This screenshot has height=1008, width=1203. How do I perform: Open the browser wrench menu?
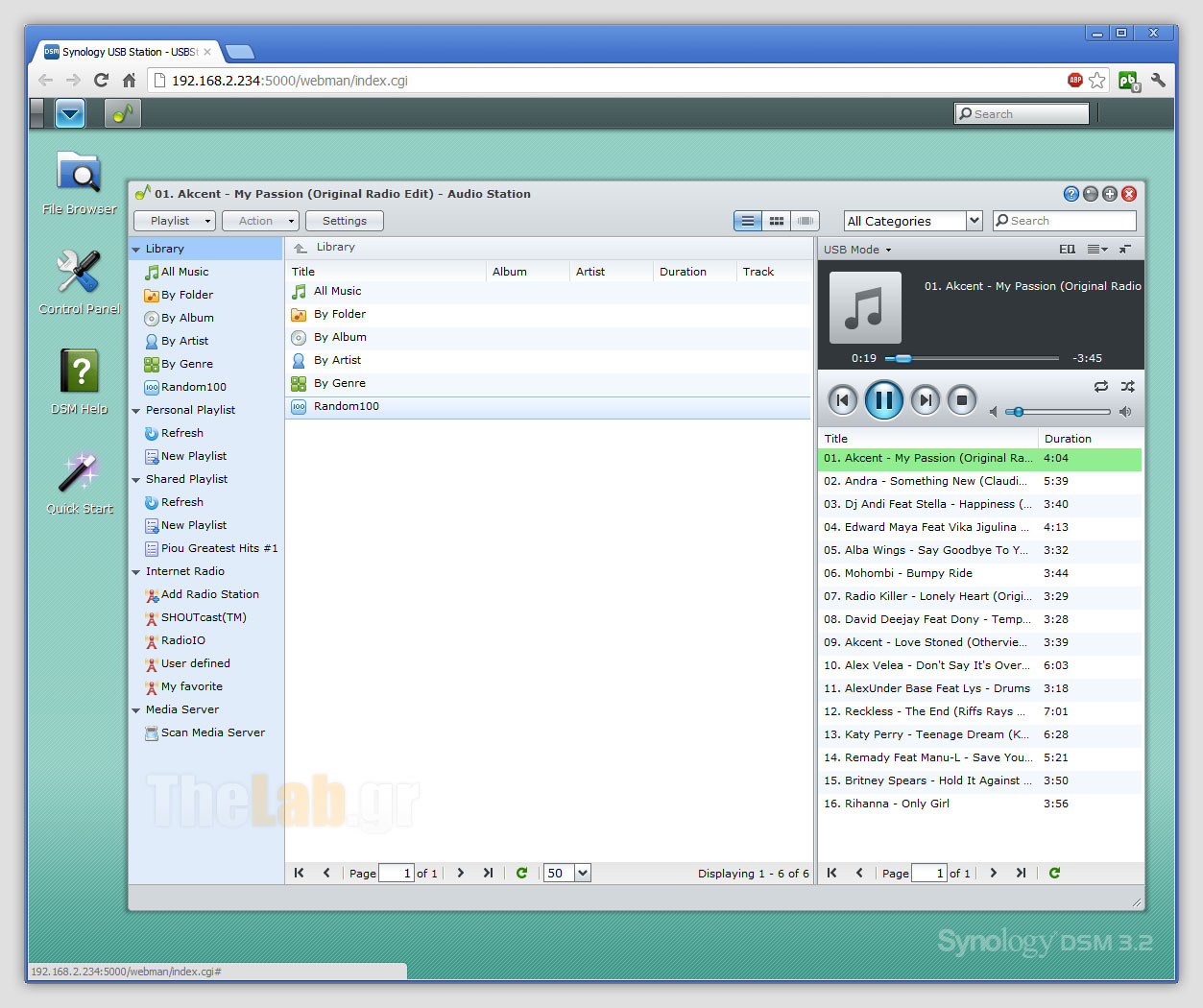click(x=1158, y=81)
